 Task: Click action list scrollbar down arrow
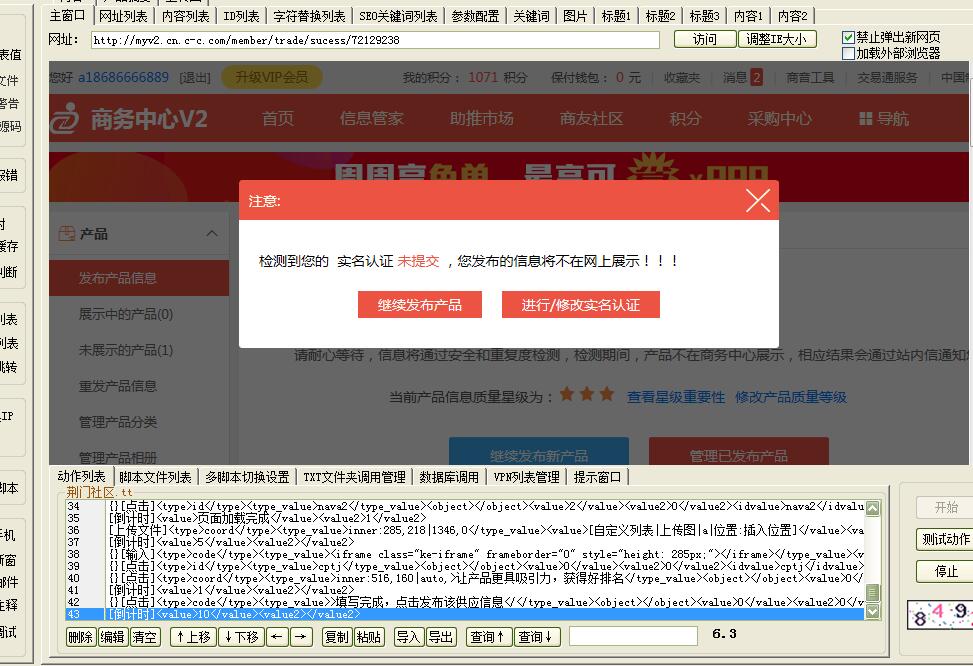872,612
